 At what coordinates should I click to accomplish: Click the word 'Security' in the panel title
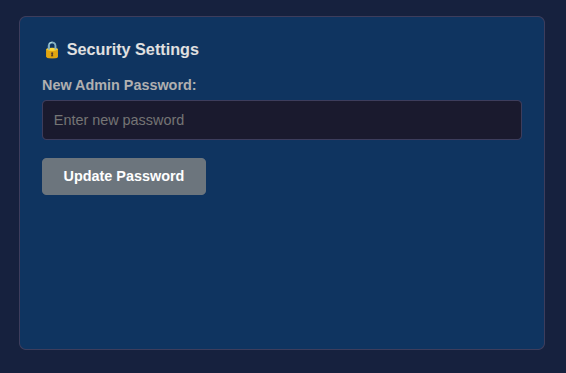tap(99, 49)
